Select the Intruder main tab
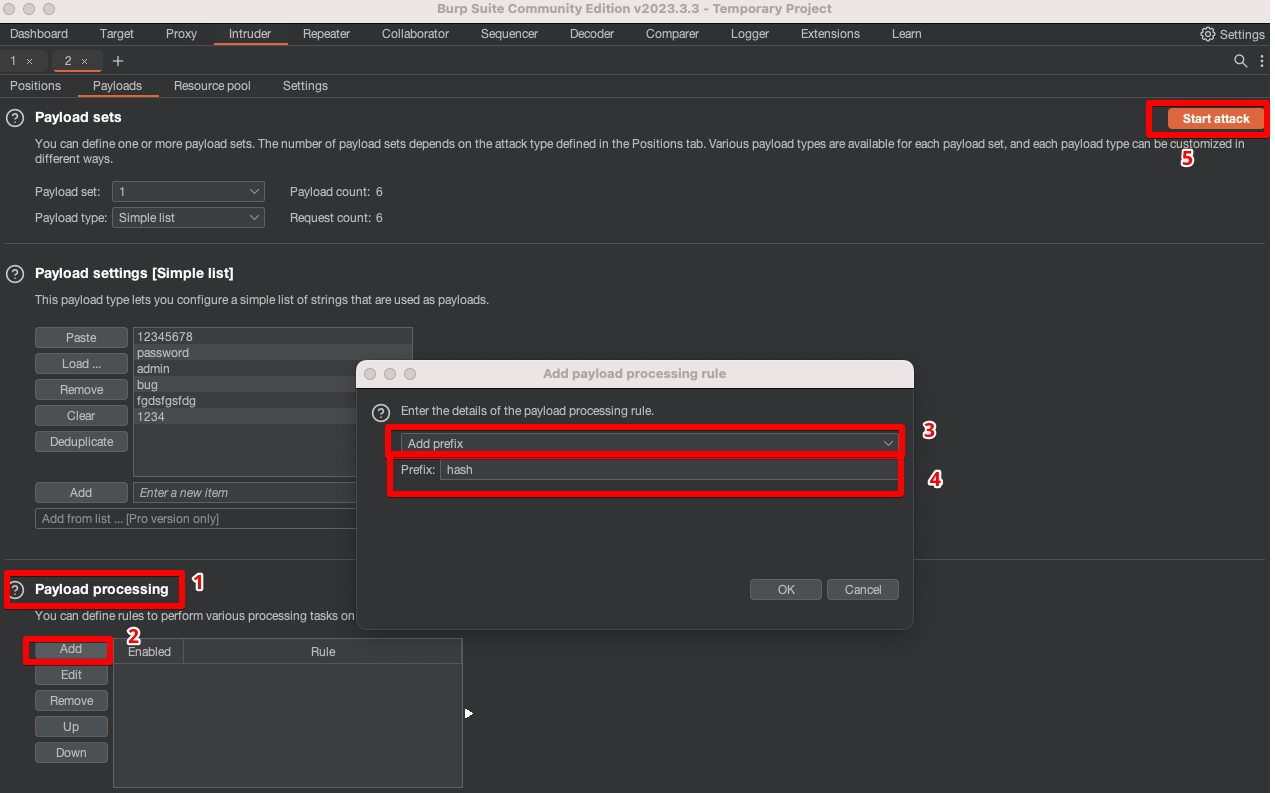 (250, 34)
